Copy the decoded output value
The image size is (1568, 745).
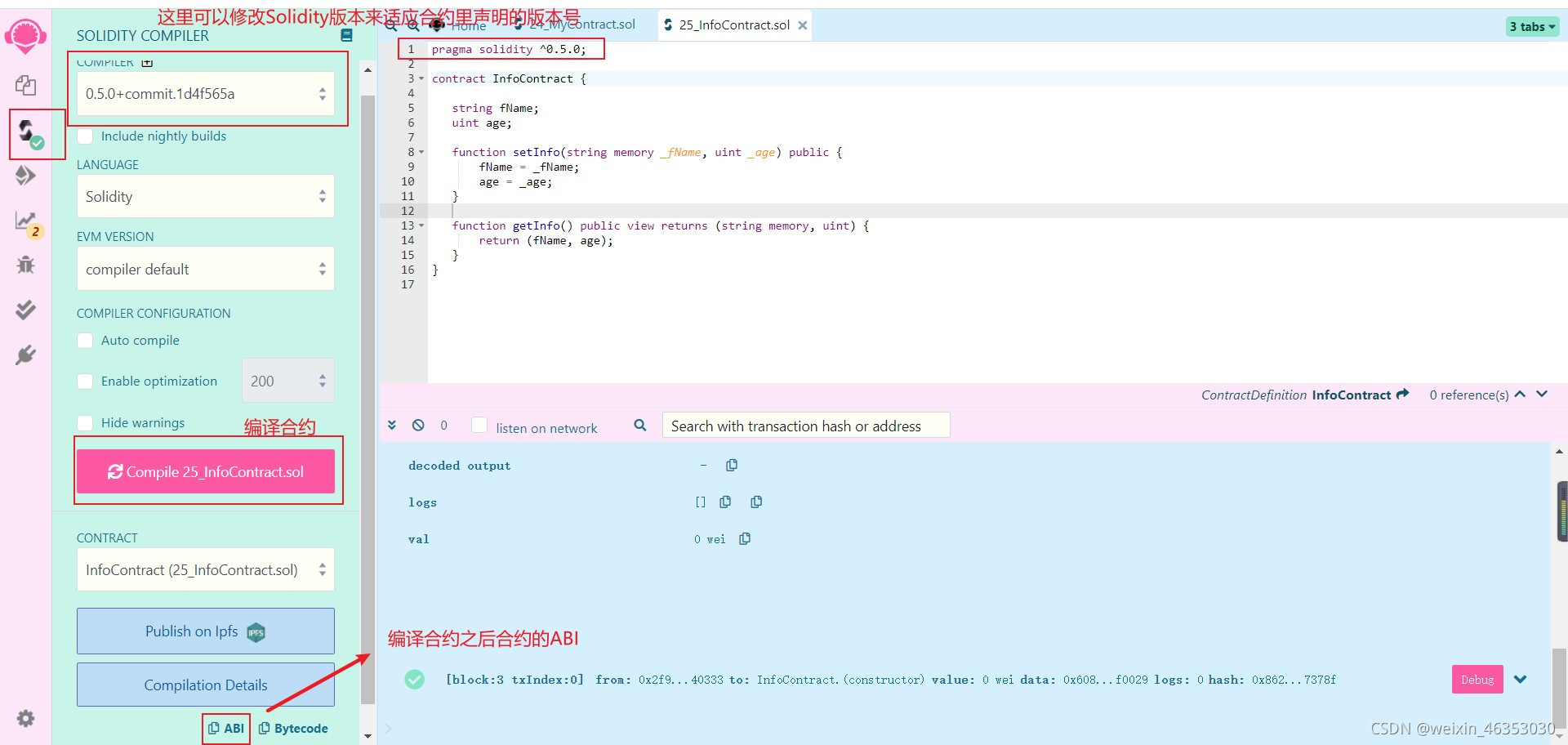click(x=732, y=465)
